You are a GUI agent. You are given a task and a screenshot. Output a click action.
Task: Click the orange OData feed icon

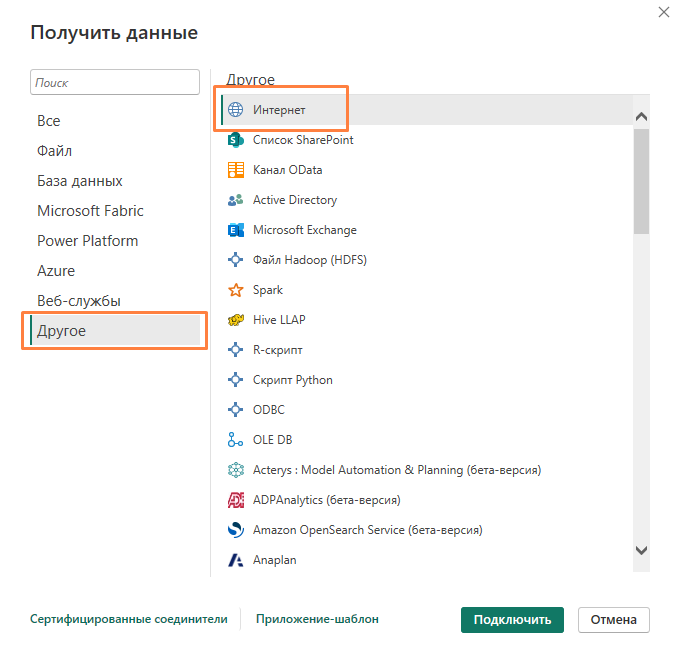point(236,170)
